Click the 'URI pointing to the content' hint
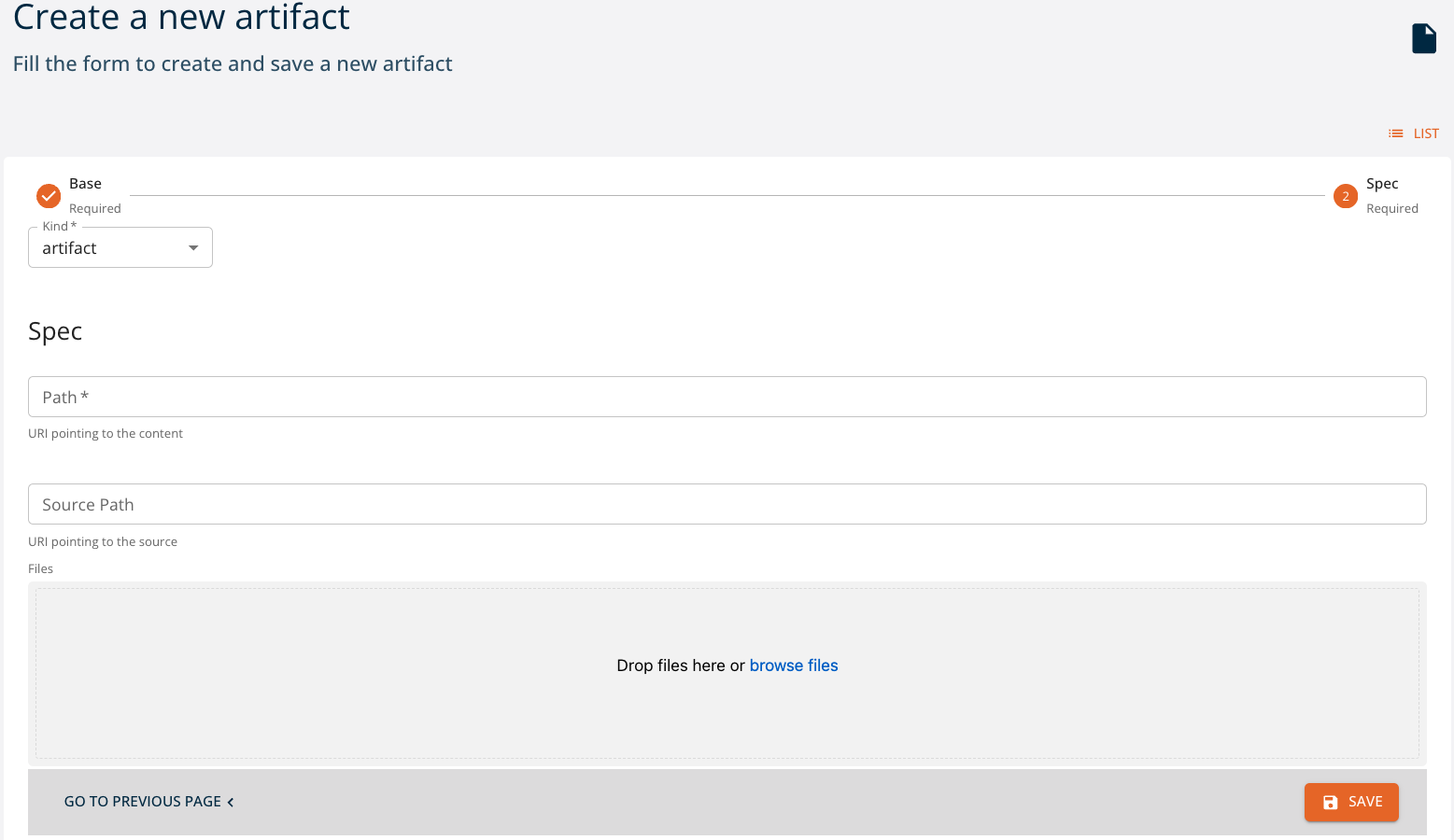 coord(106,434)
